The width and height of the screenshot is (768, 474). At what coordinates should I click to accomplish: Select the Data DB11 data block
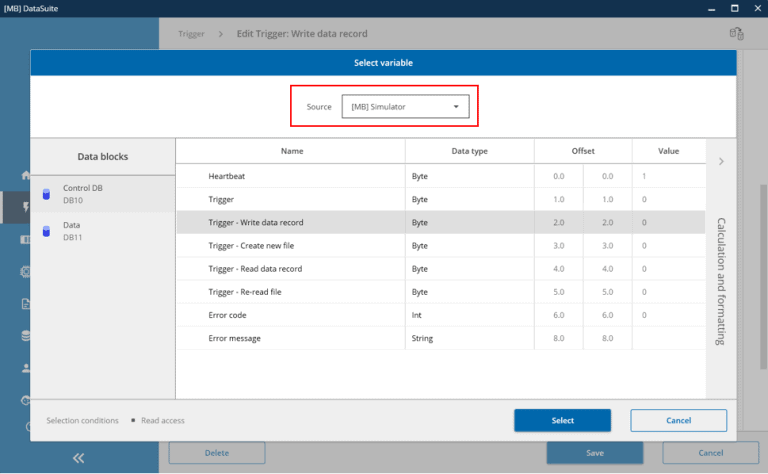[x=102, y=231]
